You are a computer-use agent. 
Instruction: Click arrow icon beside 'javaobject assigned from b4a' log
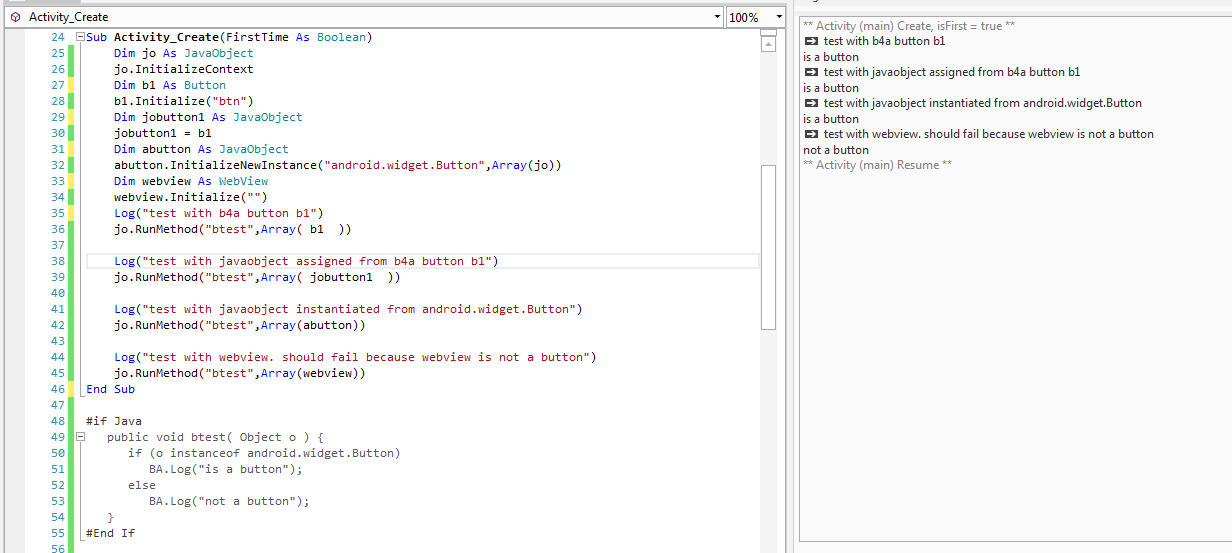(x=811, y=72)
